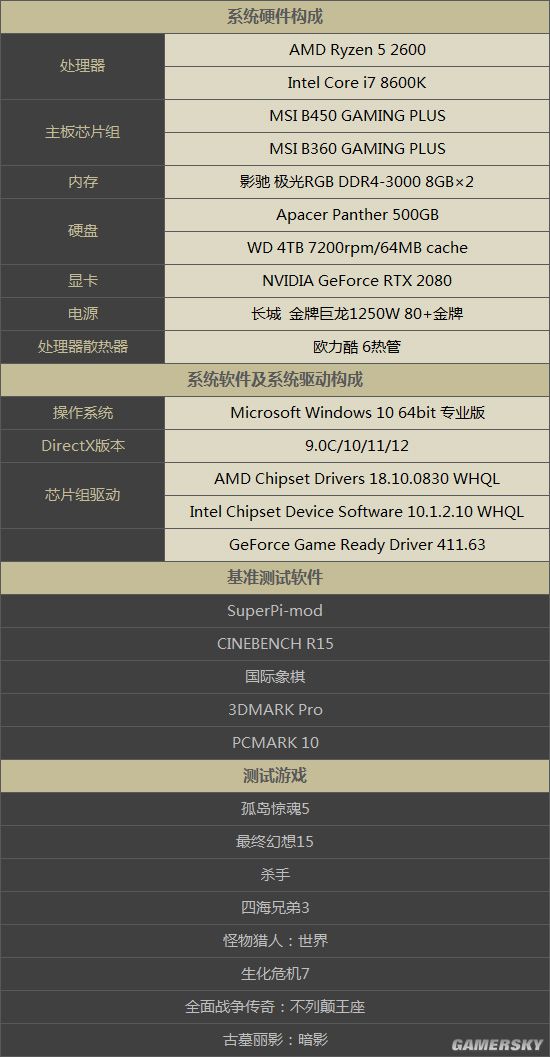Select the 杀手 game row
Screen dimensions: 550x1057
coord(275,876)
